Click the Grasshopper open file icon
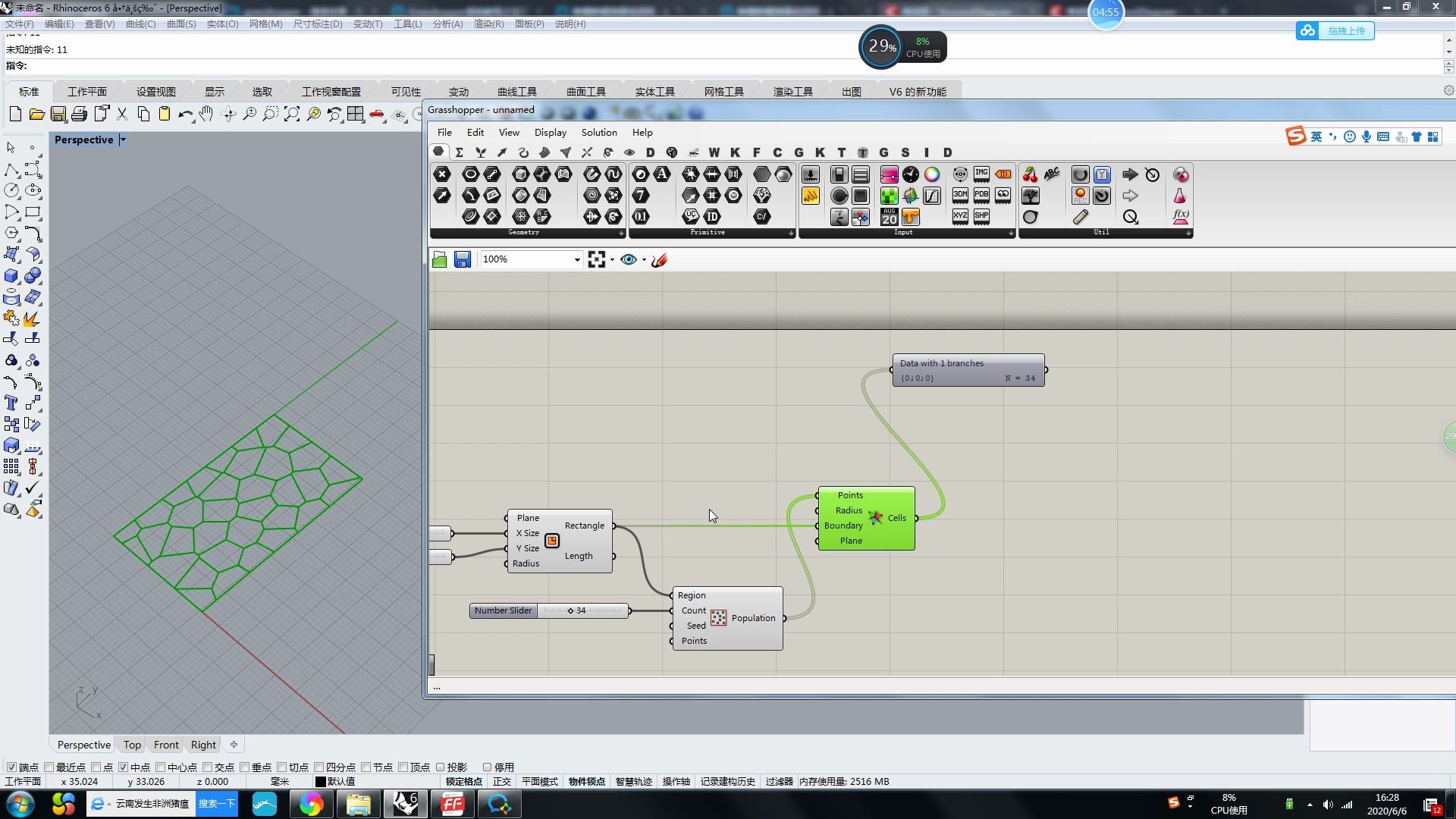 (439, 260)
